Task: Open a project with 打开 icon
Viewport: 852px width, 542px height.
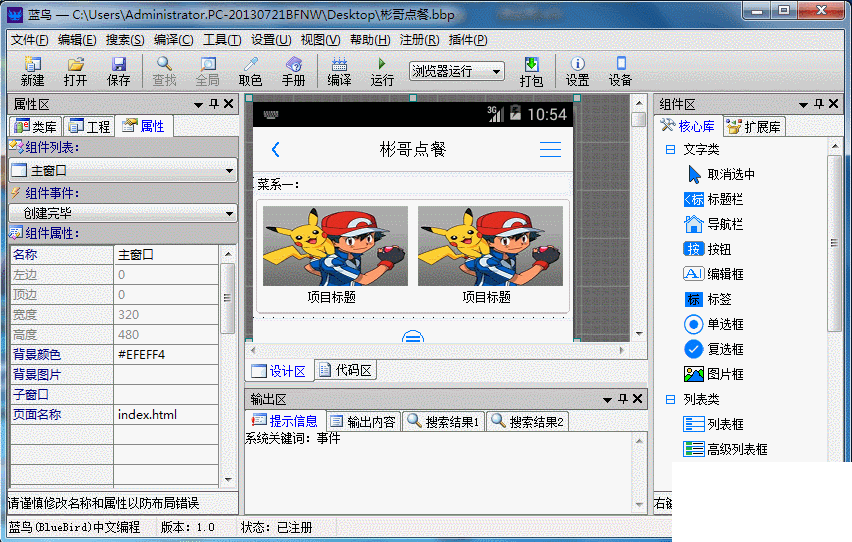Action: click(75, 71)
